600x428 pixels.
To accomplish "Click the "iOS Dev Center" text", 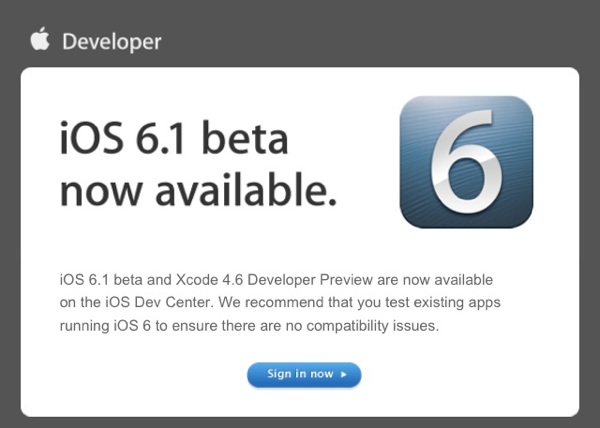I will (158, 303).
